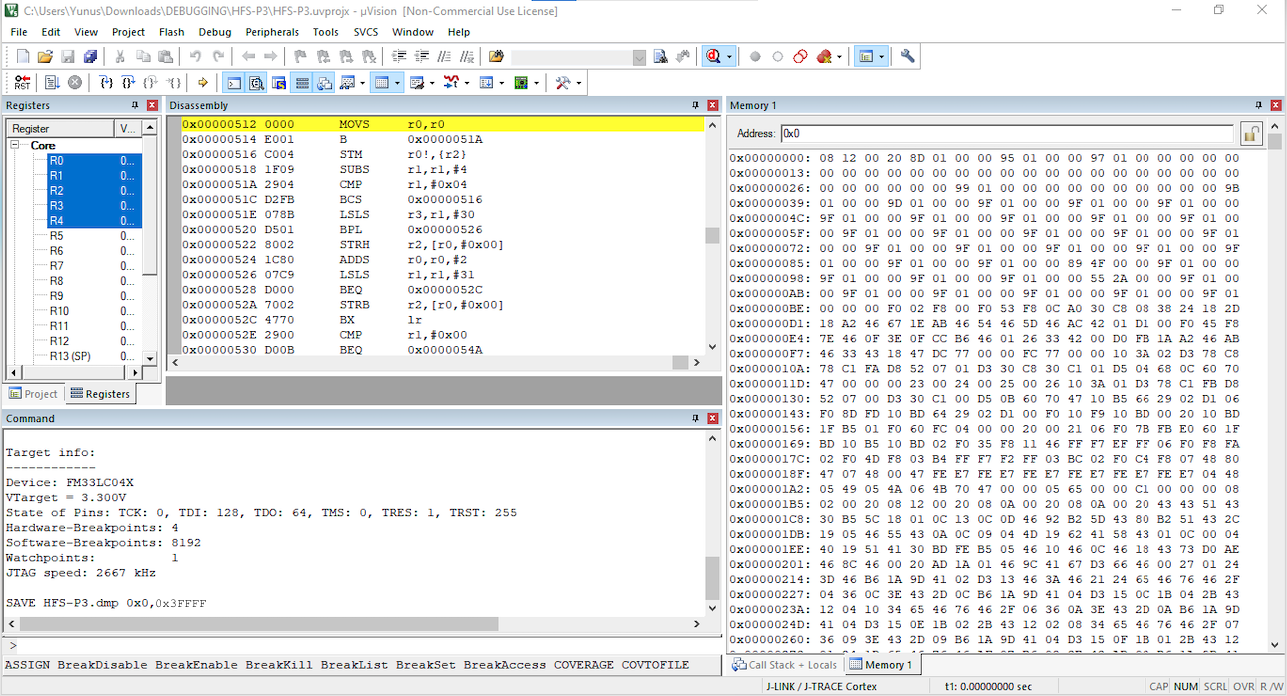1287x696 pixels.
Task: Toggle the Registers Window button
Action: [x=302, y=83]
